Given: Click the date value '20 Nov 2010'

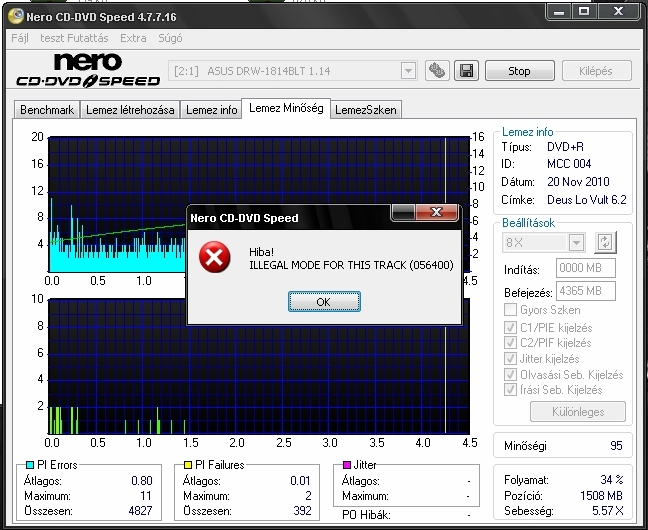Looking at the screenshot, I should [x=578, y=182].
